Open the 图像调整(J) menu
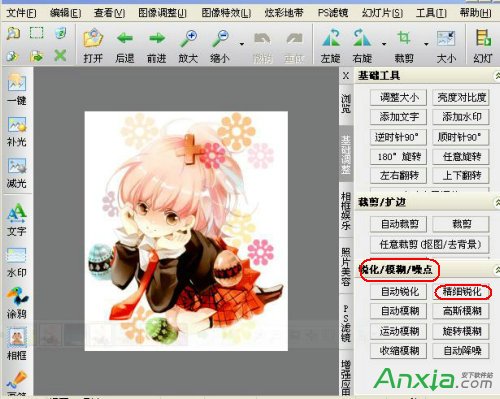Screen dimensions: 500x399 (x=163, y=13)
